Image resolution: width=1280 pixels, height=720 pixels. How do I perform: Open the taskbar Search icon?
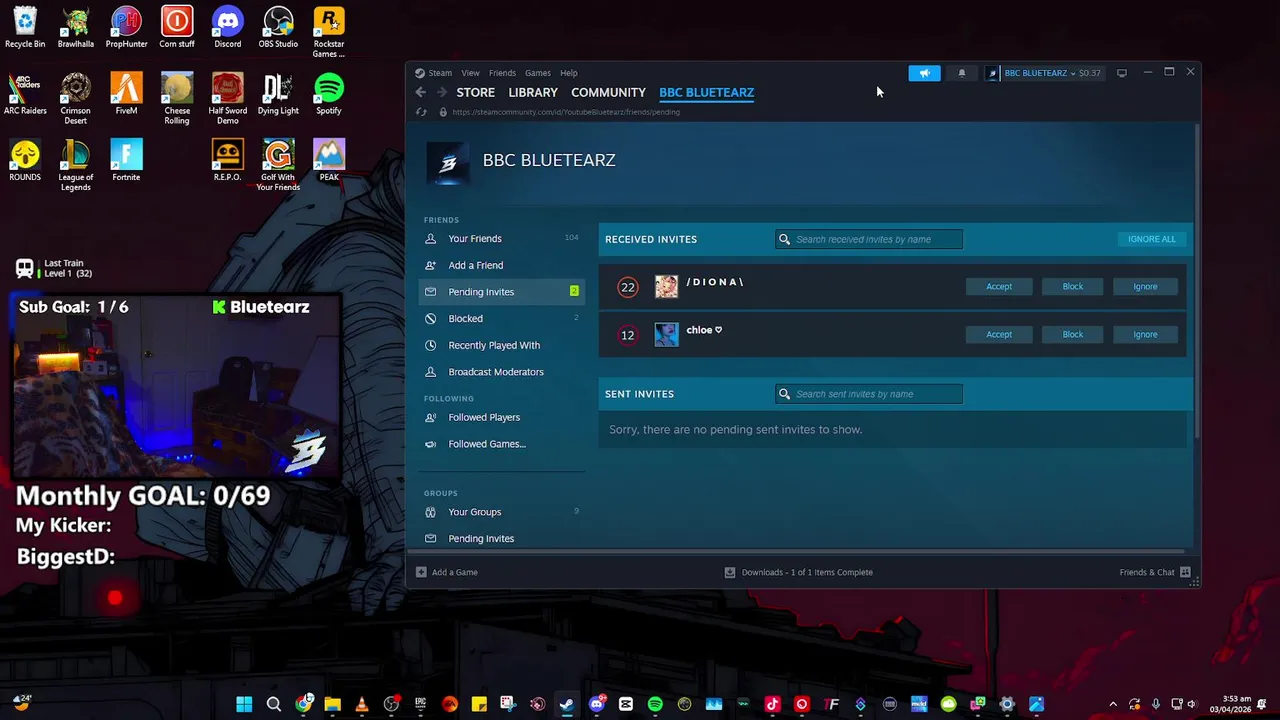point(273,705)
